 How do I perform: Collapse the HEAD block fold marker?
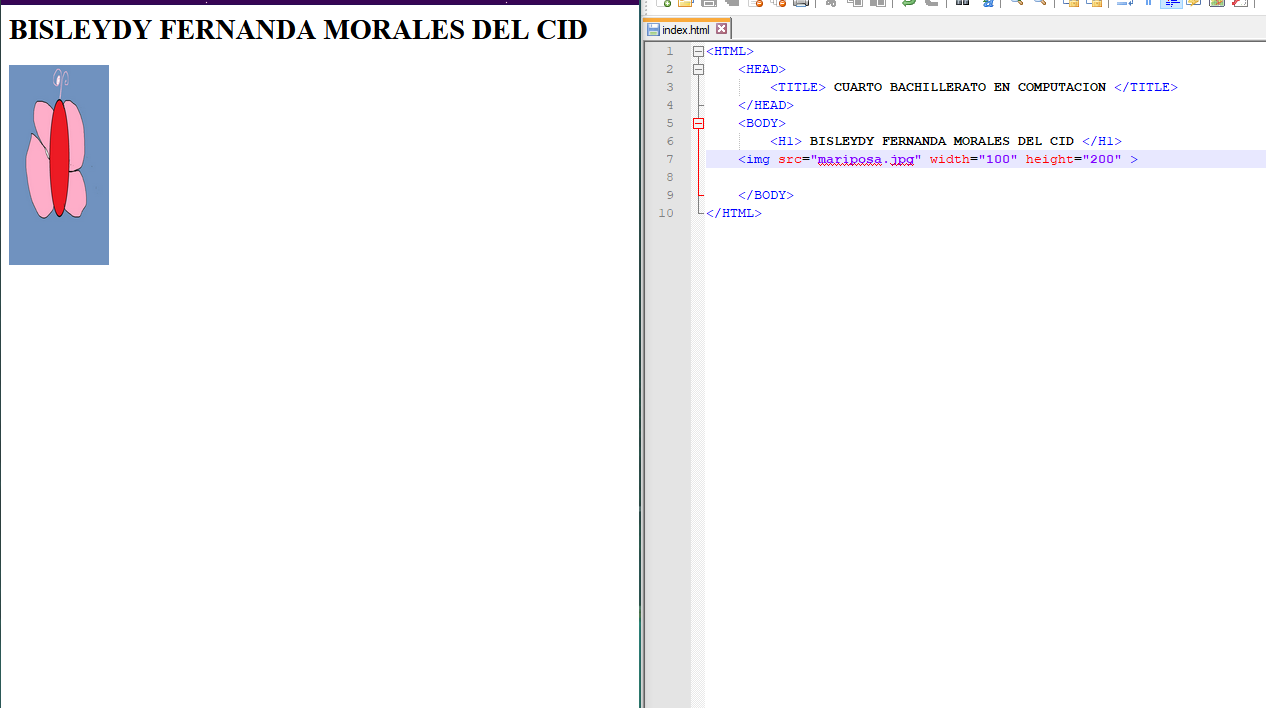pyautogui.click(x=698, y=70)
